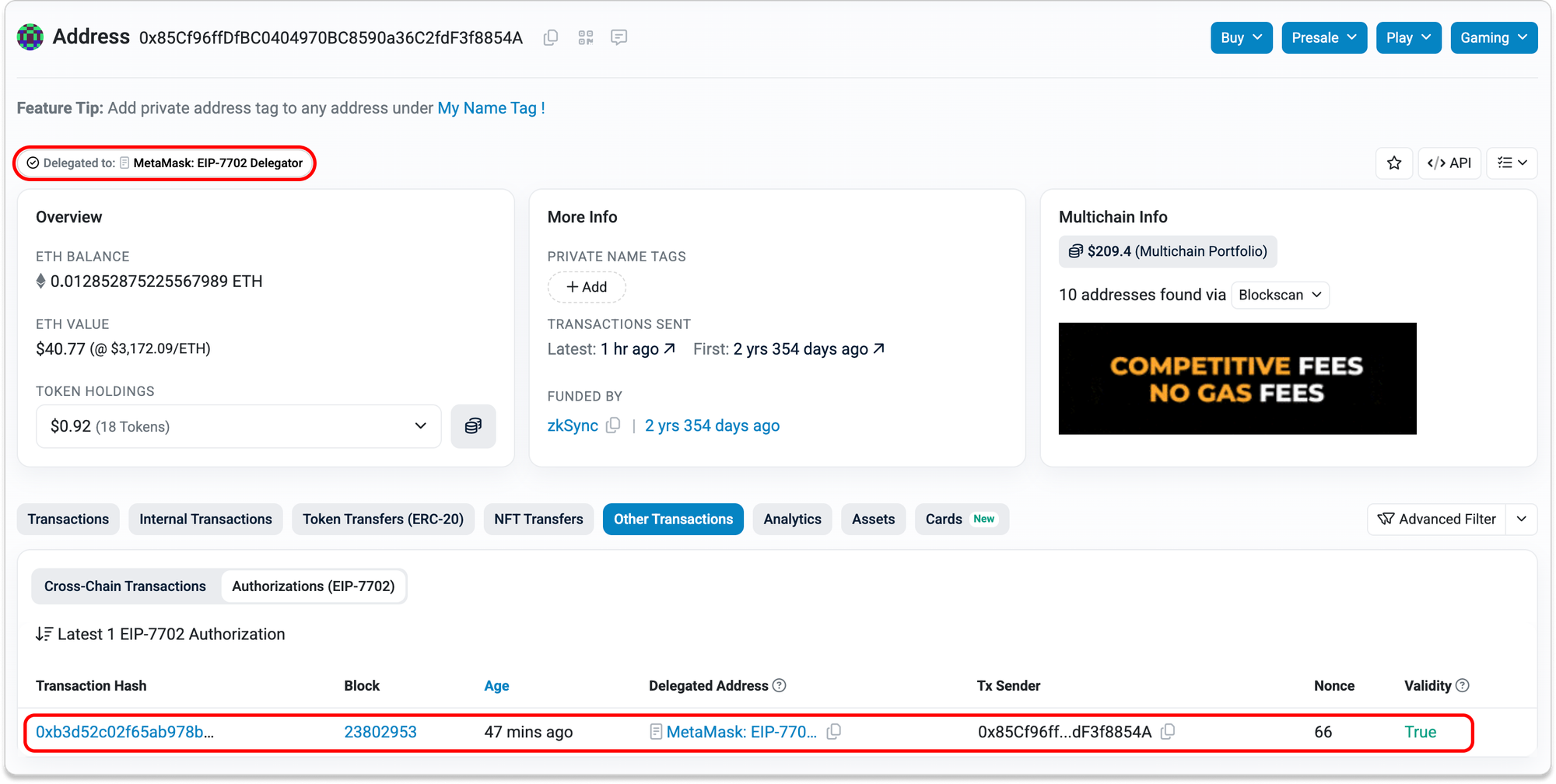Viewport: 1556px width, 784px height.
Task: Click the Competitive Fees ad banner
Action: [1237, 379]
